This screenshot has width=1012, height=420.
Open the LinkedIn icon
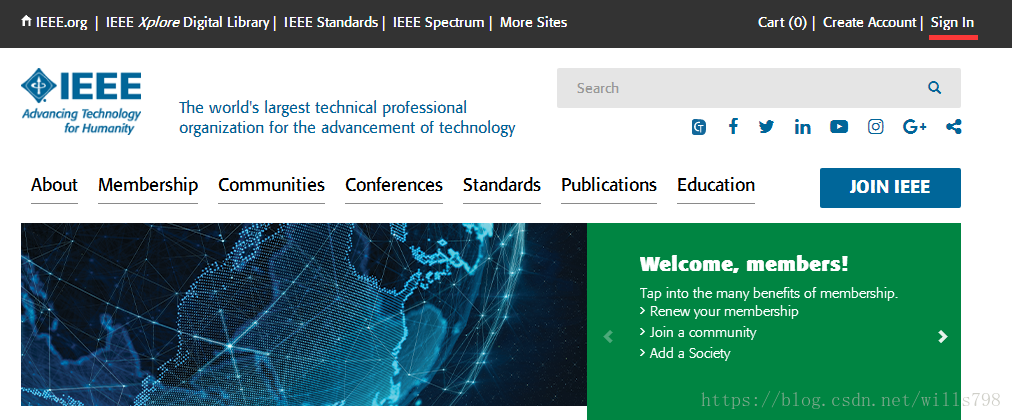(x=802, y=126)
